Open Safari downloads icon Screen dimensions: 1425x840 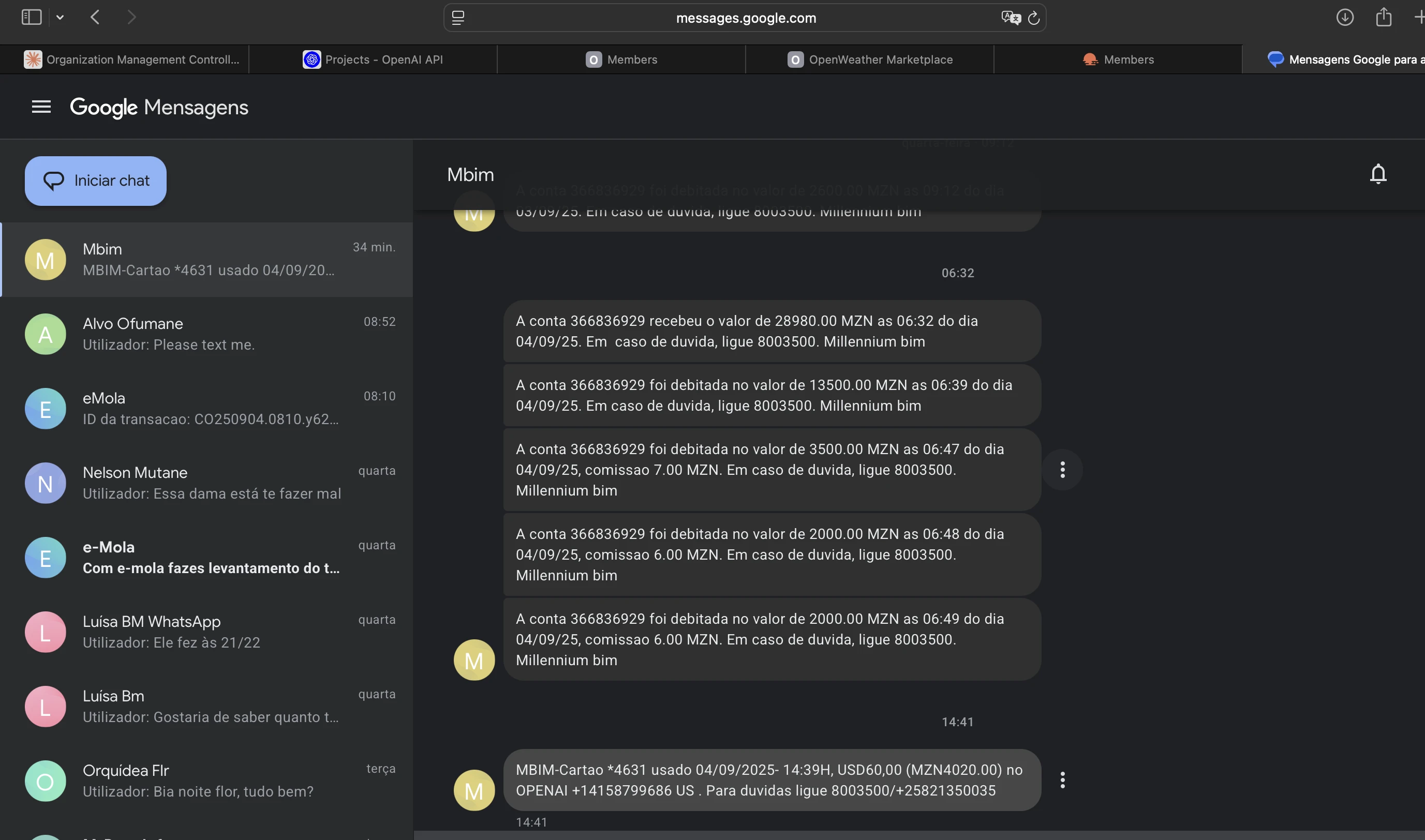pos(1345,18)
